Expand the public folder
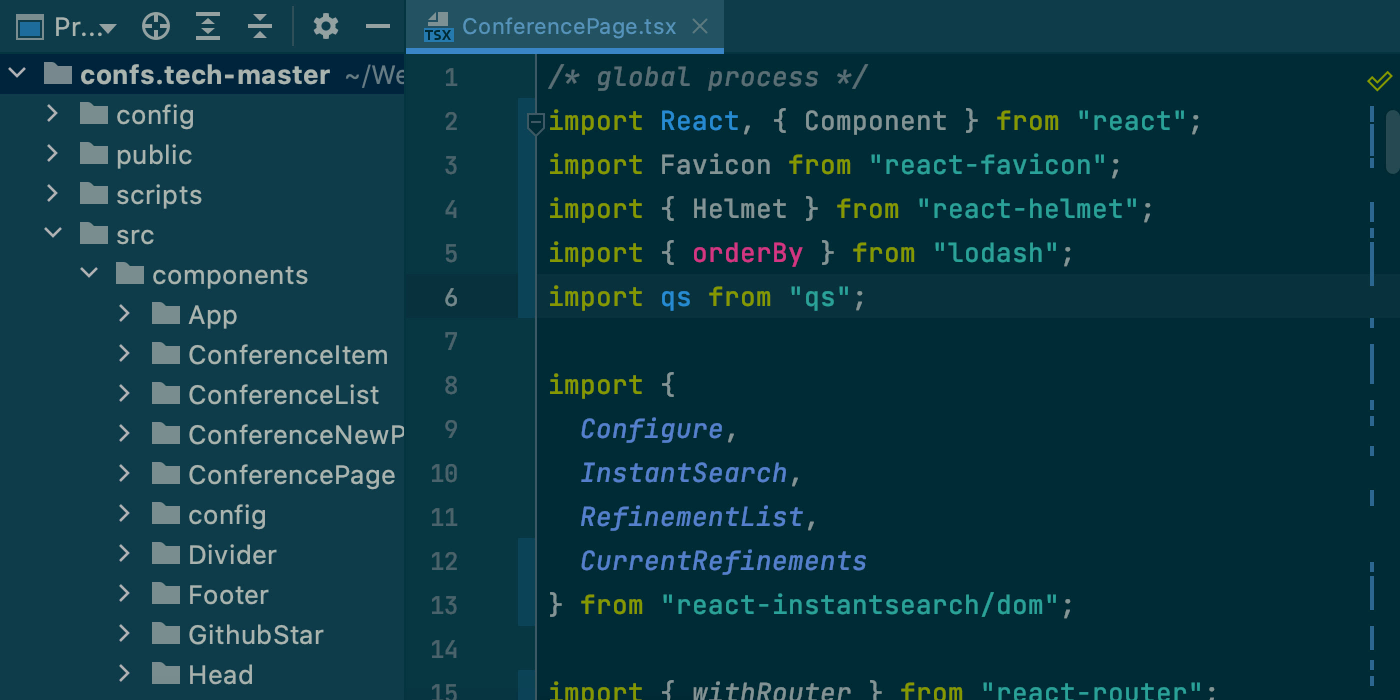 coord(53,154)
